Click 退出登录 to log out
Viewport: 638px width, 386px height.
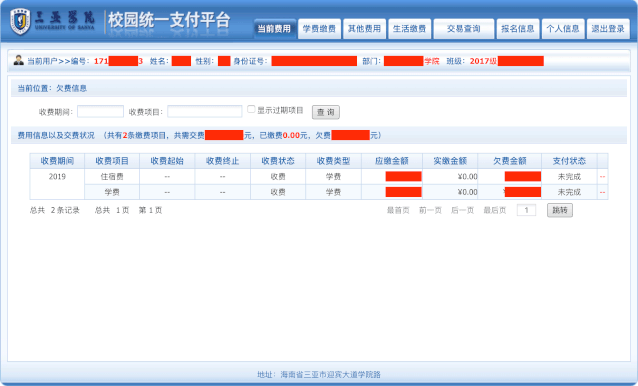coord(608,29)
